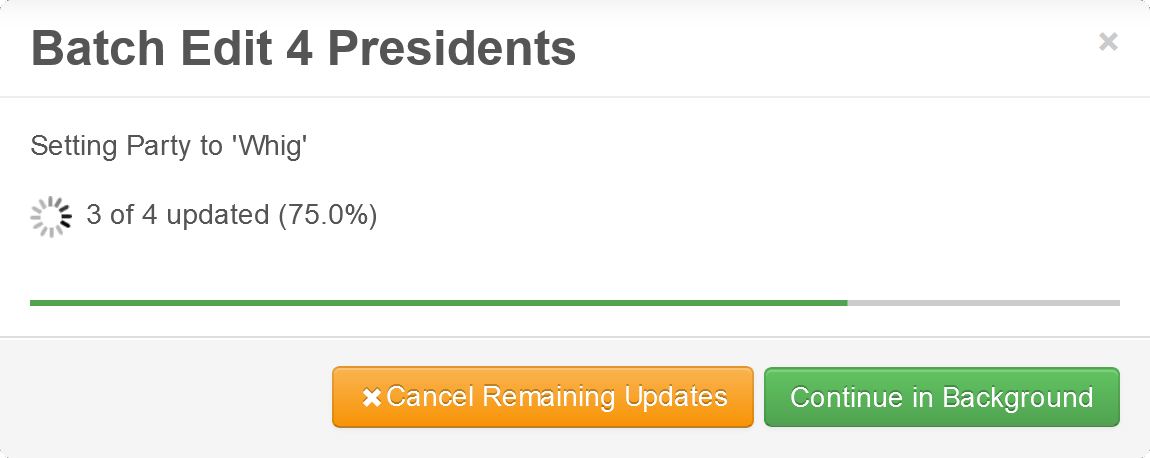Click the gray unfilled progress bar section
Screen dimensions: 1150x458
tap(982, 302)
